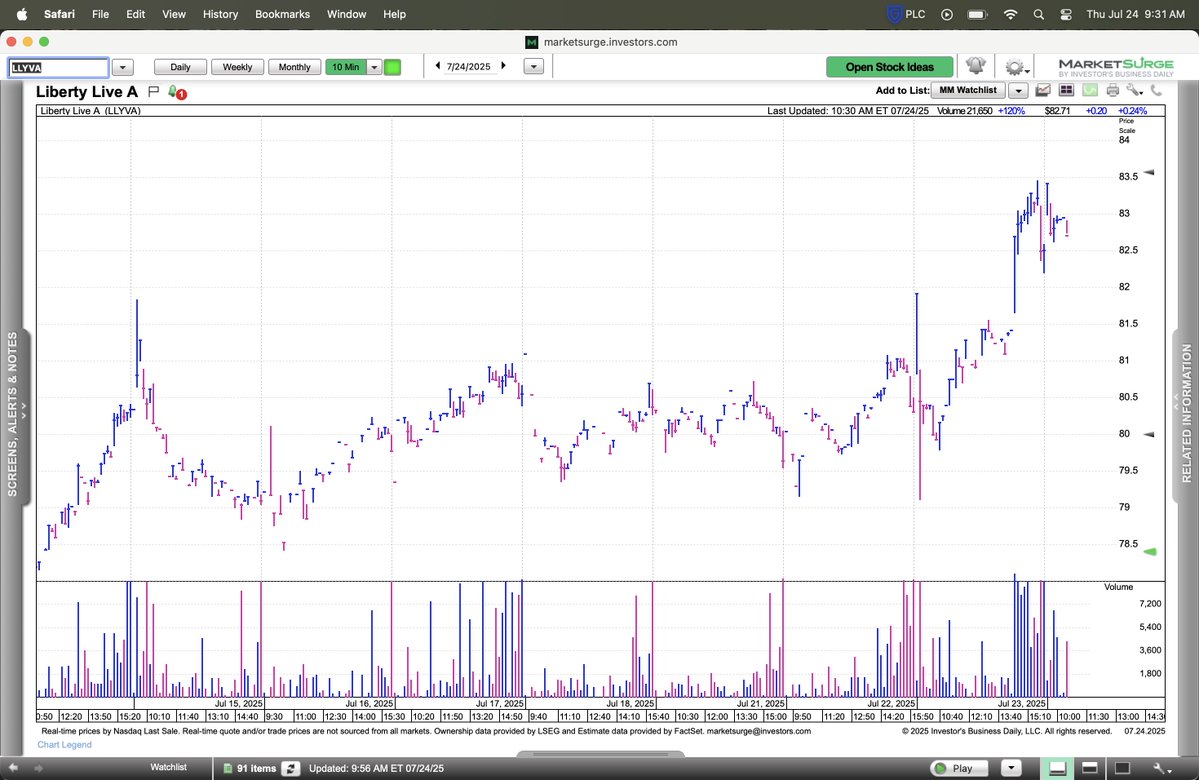This screenshot has height=780, width=1199.
Task: Open the Help menu
Action: tap(395, 14)
